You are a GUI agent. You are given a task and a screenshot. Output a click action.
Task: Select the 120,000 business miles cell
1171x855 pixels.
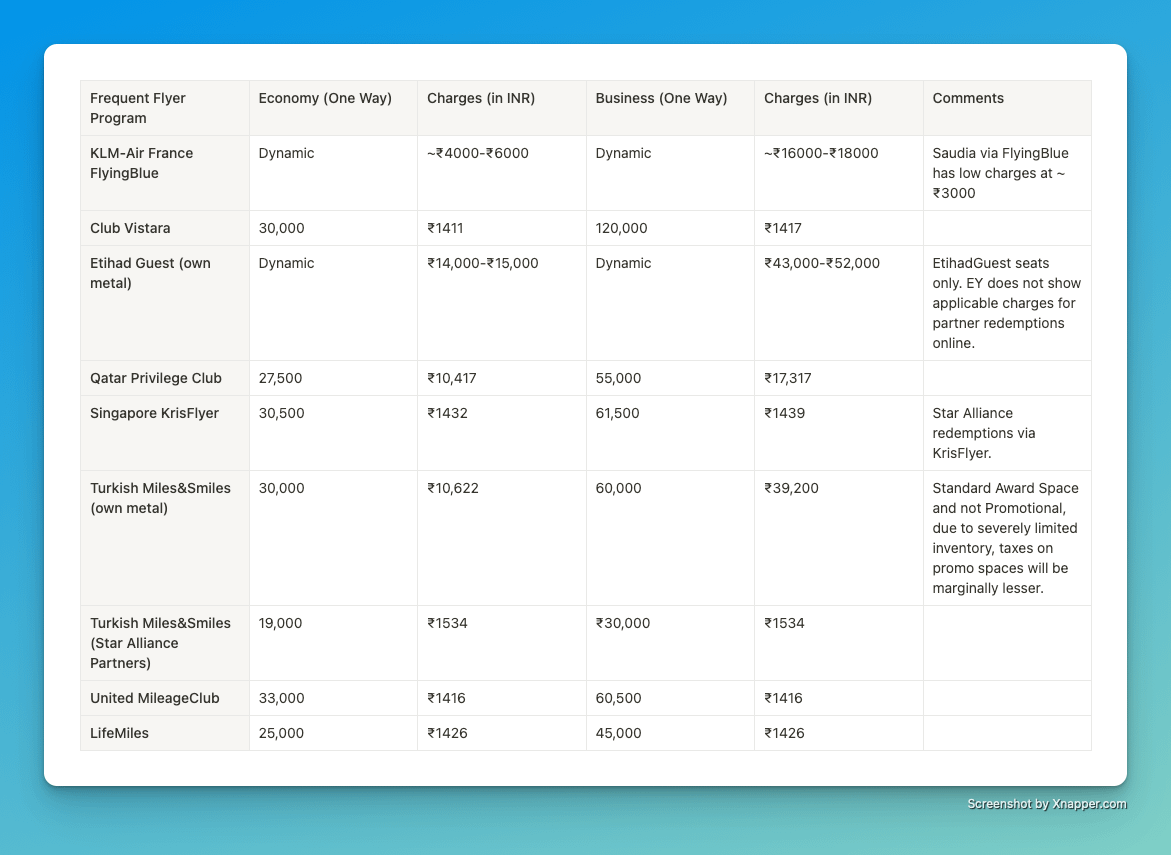pos(621,228)
